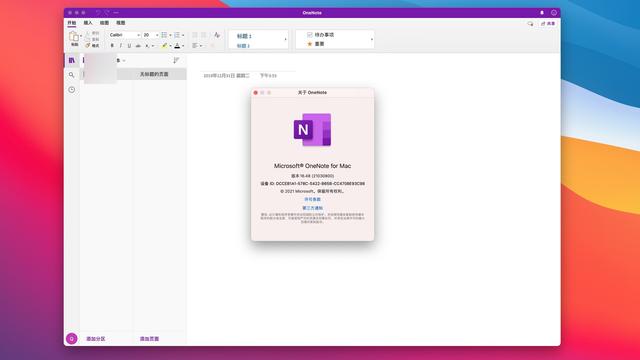Click the sort pages icon
Screen dimensions: 640x360
click(x=176, y=60)
